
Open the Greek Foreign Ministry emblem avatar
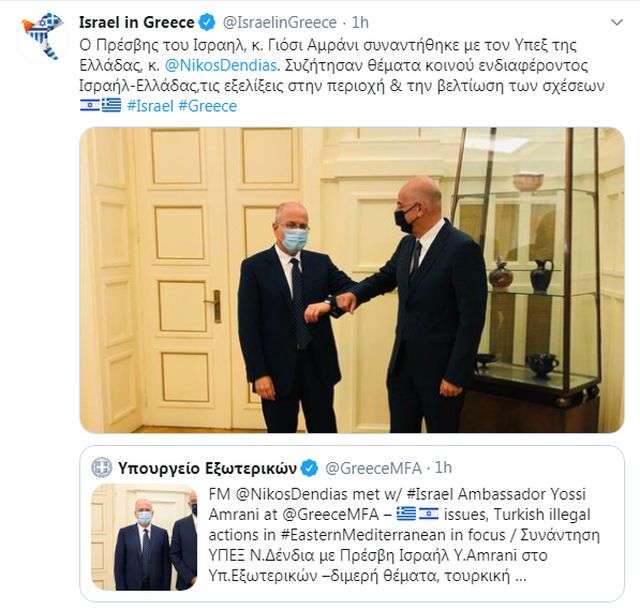point(101,468)
